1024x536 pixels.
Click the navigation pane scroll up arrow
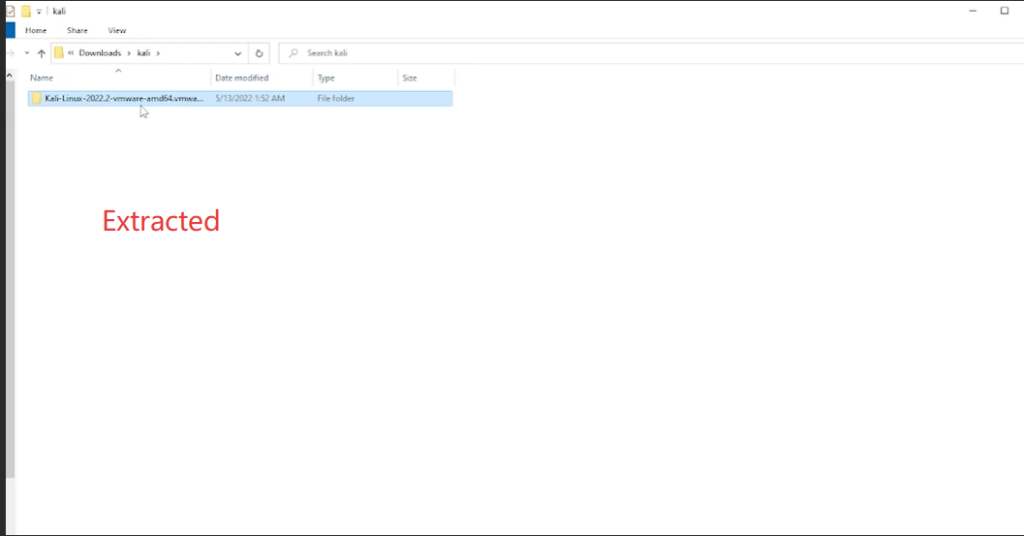pyautogui.click(x=10, y=76)
